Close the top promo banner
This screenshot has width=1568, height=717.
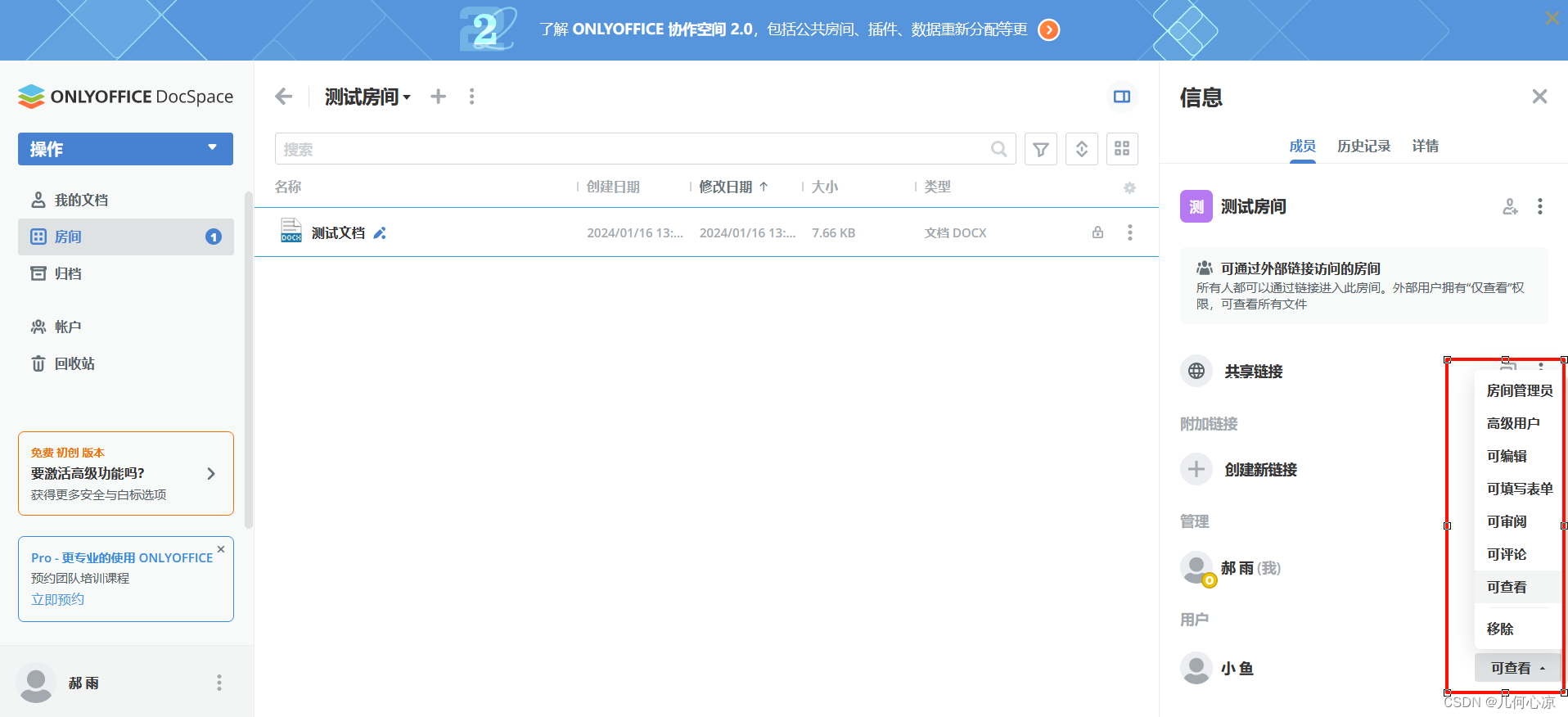1552,18
